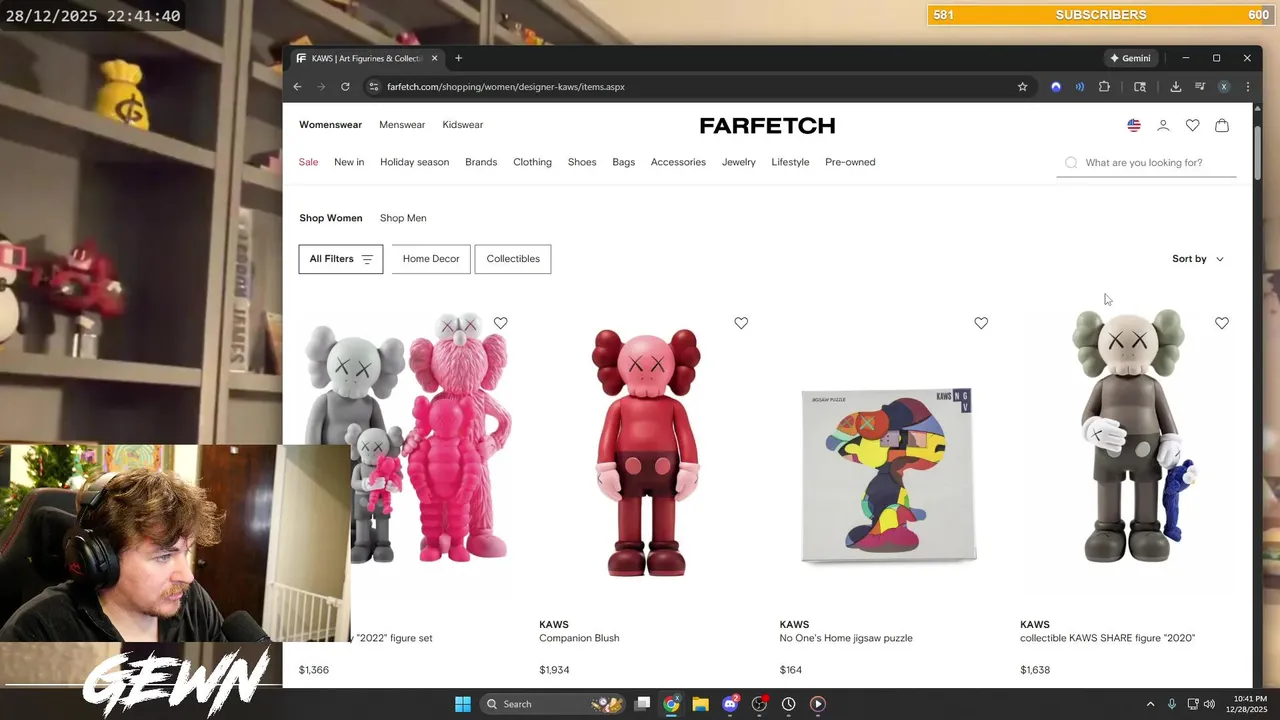
Task: Add Companion Blush to wishlist
Action: pyautogui.click(x=741, y=323)
